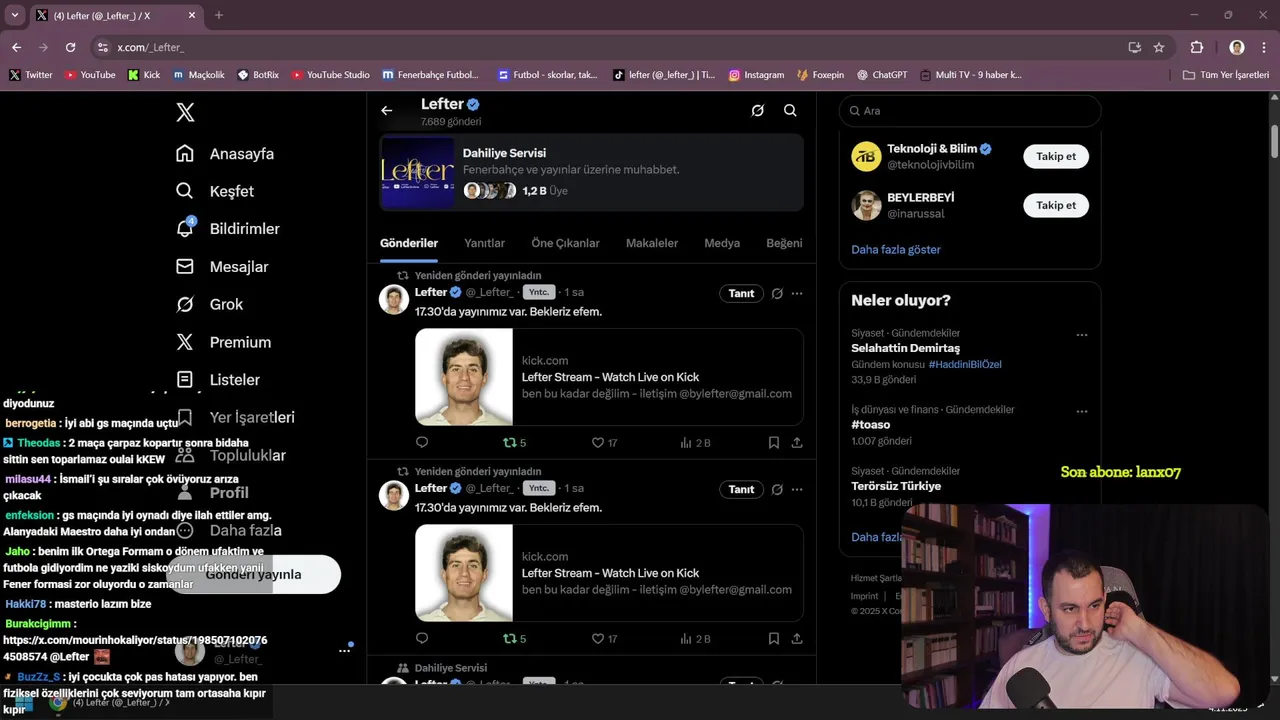1280x720 pixels.
Task: Open Bildirimler bell icon
Action: point(185,228)
